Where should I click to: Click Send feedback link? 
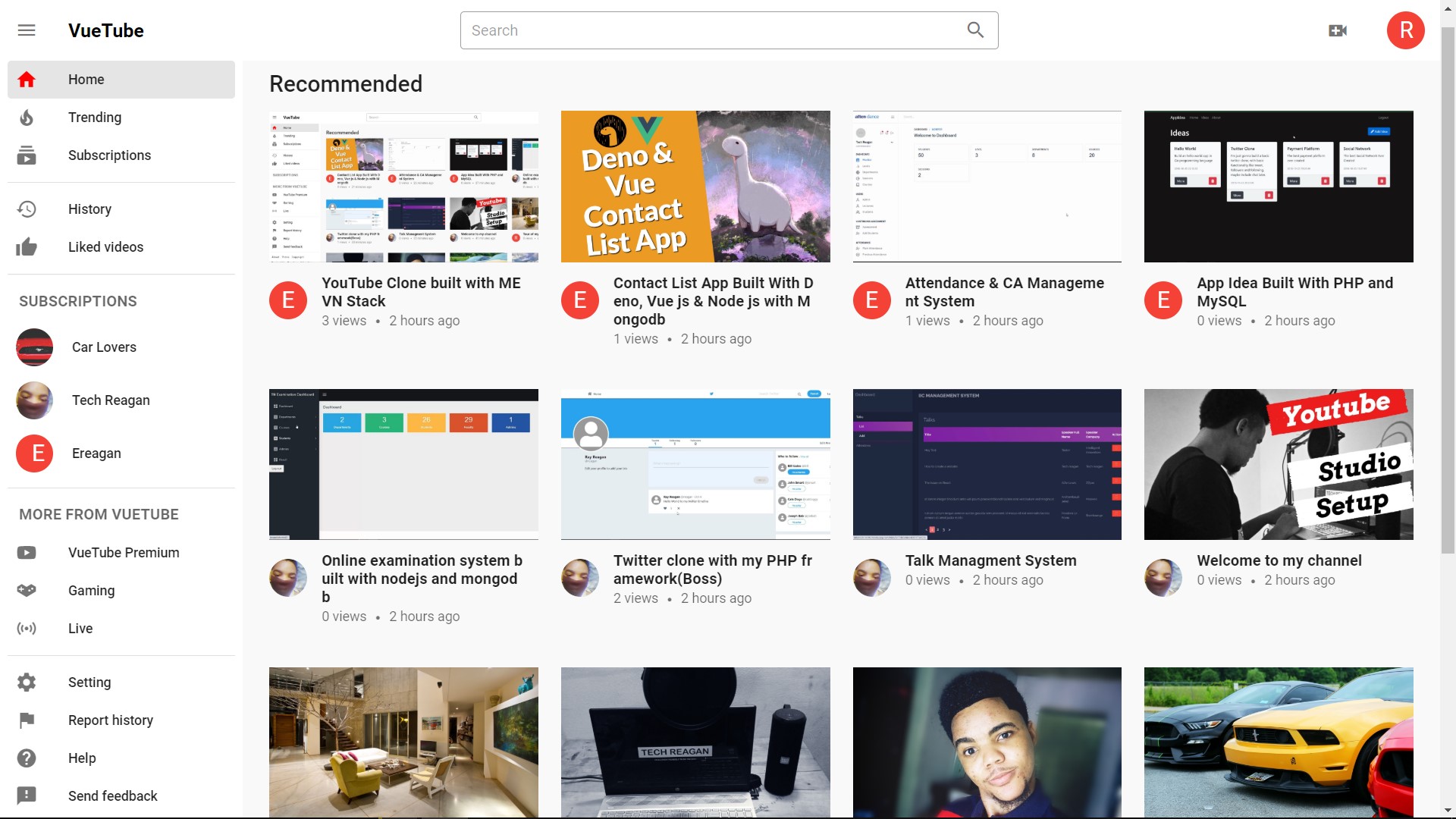pos(112,796)
